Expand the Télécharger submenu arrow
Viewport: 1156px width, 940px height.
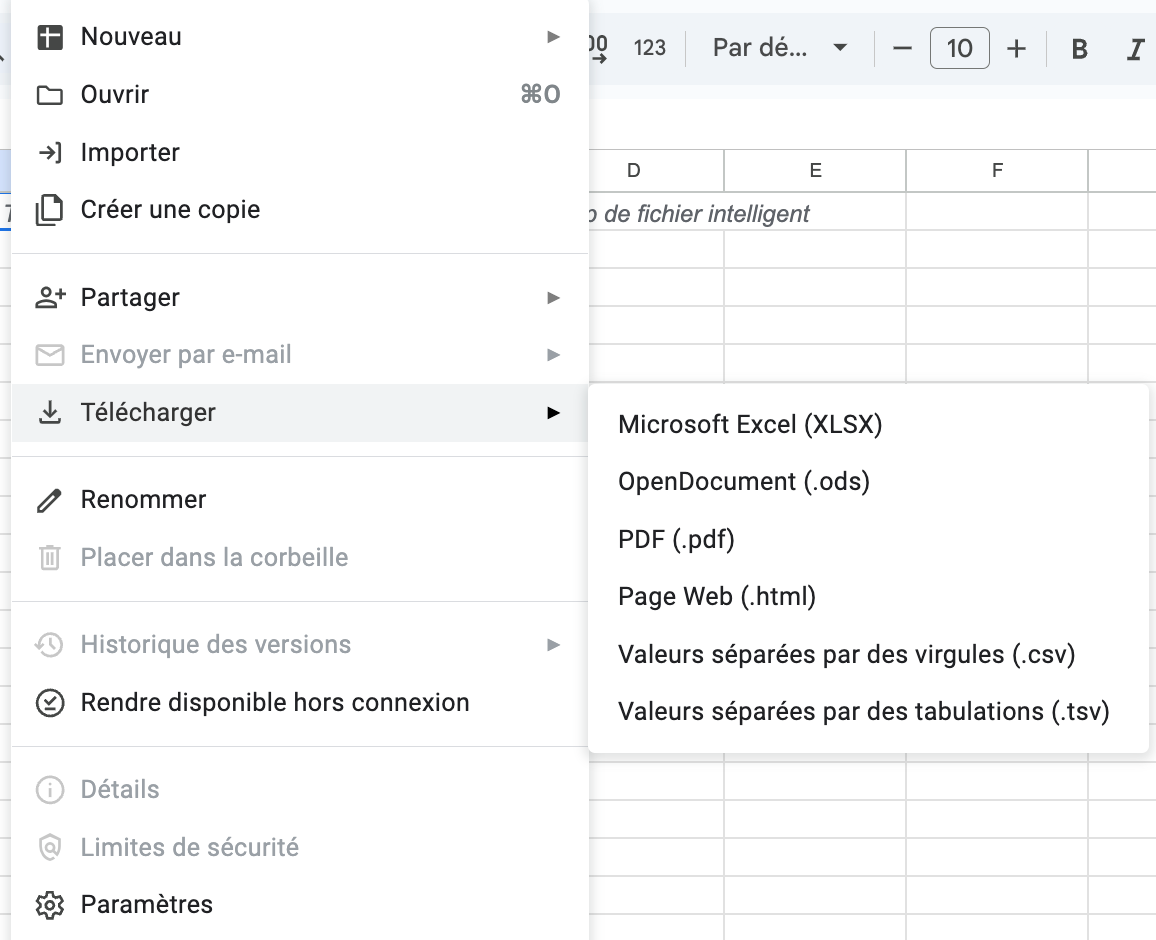pos(553,412)
